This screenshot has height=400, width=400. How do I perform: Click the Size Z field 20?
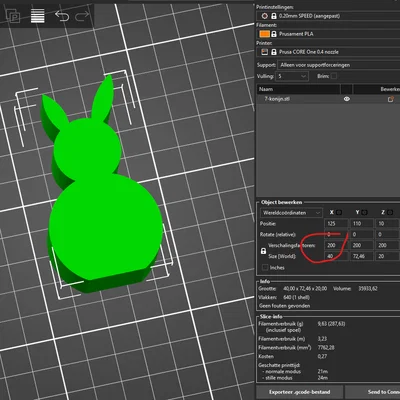(387, 256)
